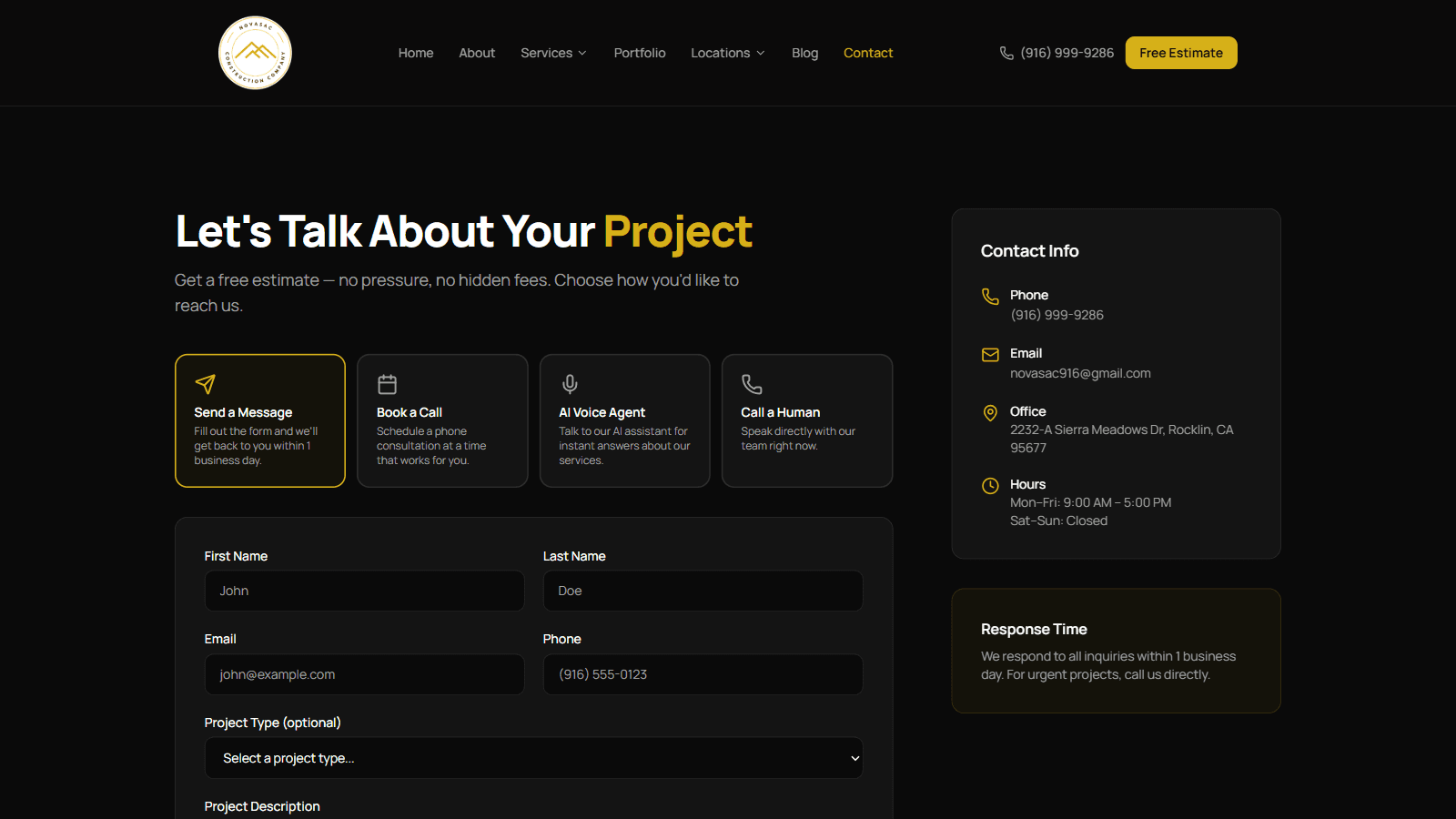Click the Contact Info heading

pyautogui.click(x=1029, y=251)
